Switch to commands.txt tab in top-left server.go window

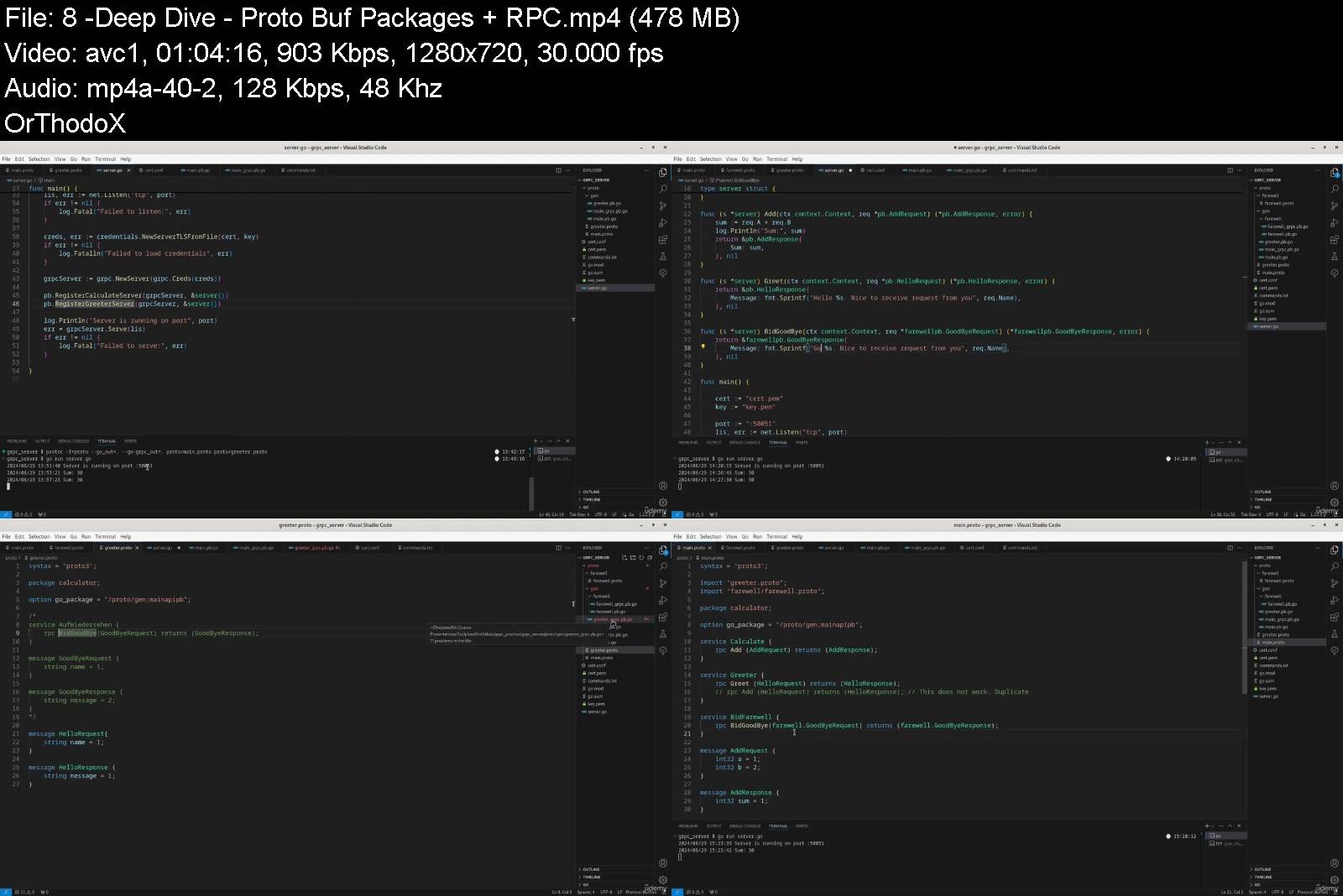[x=300, y=170]
